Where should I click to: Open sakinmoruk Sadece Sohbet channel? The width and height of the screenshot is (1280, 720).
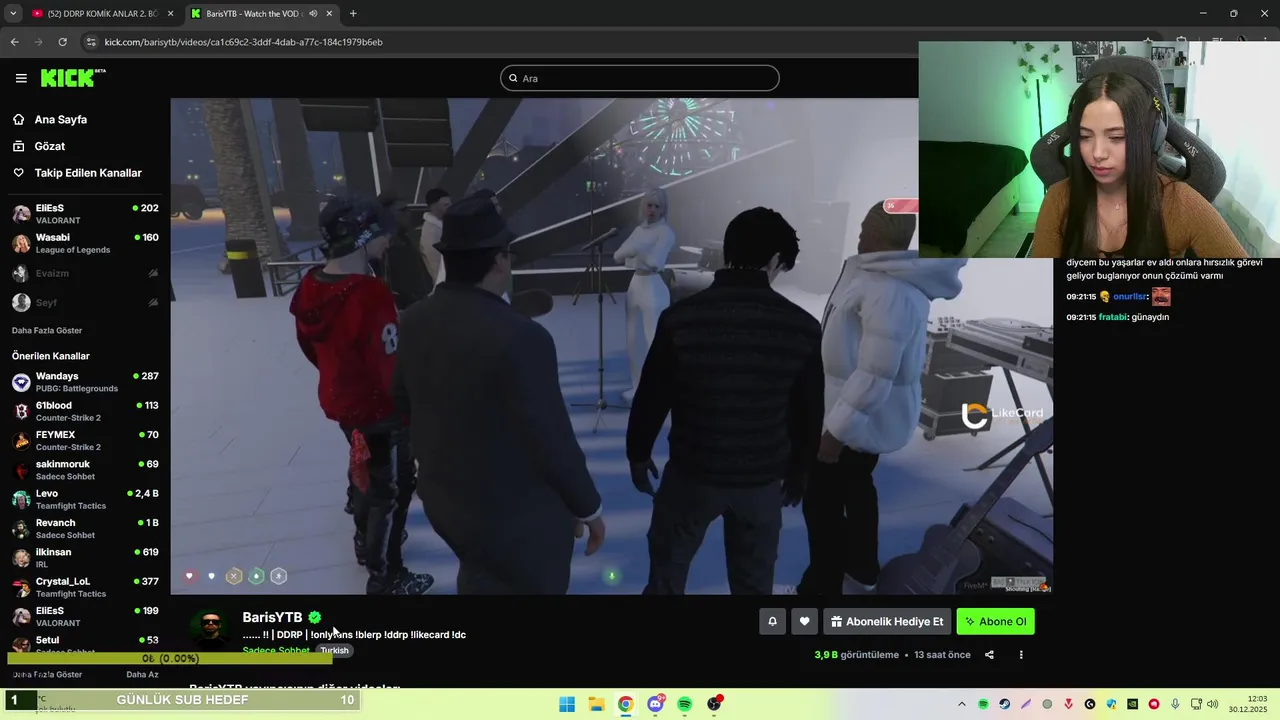click(x=85, y=470)
